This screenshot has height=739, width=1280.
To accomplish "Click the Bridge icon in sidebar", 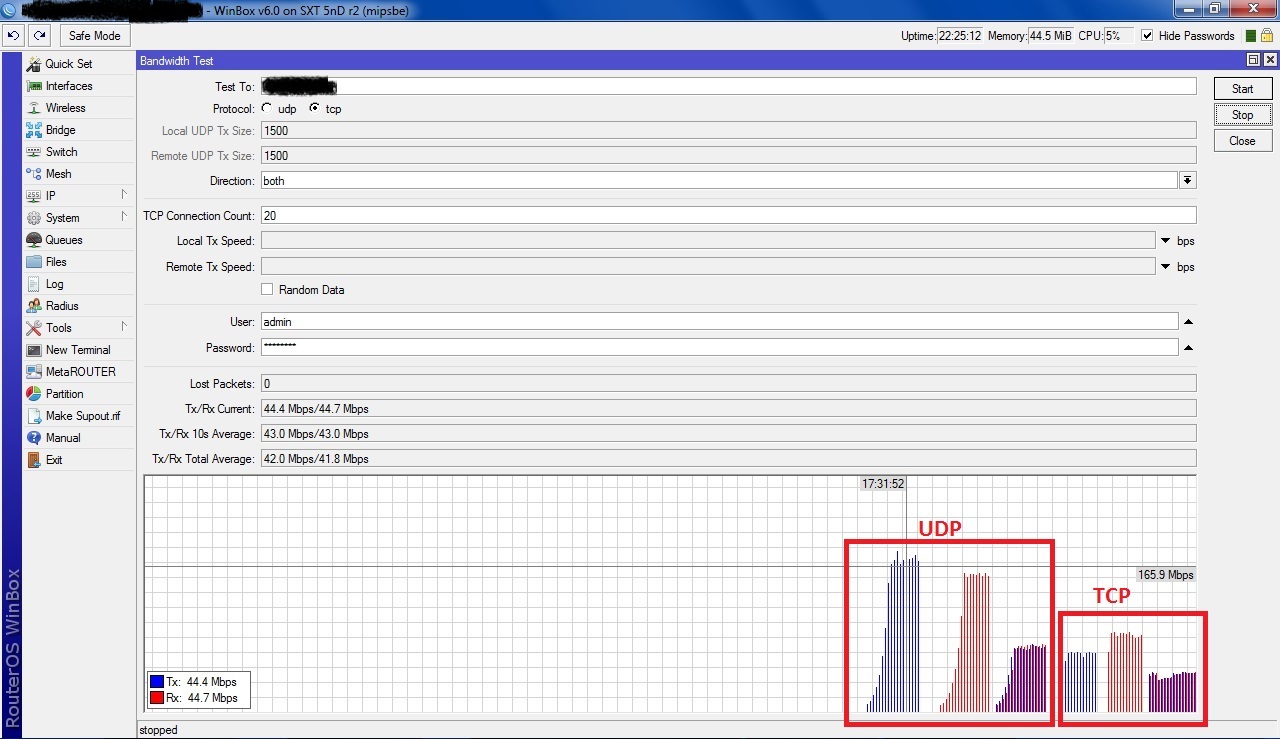I will coord(34,130).
